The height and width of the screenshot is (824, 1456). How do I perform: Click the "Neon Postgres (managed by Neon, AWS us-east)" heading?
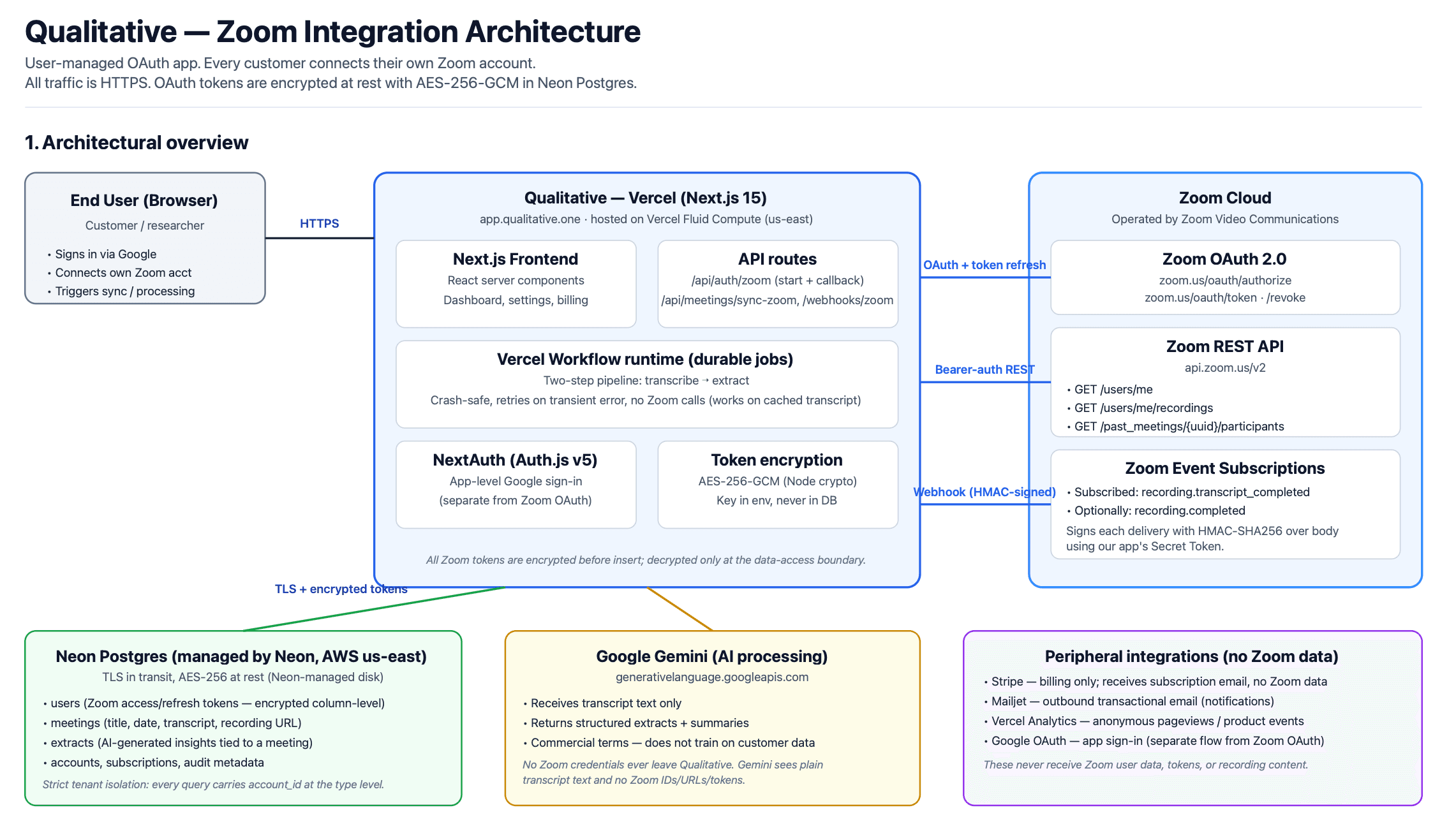point(241,656)
